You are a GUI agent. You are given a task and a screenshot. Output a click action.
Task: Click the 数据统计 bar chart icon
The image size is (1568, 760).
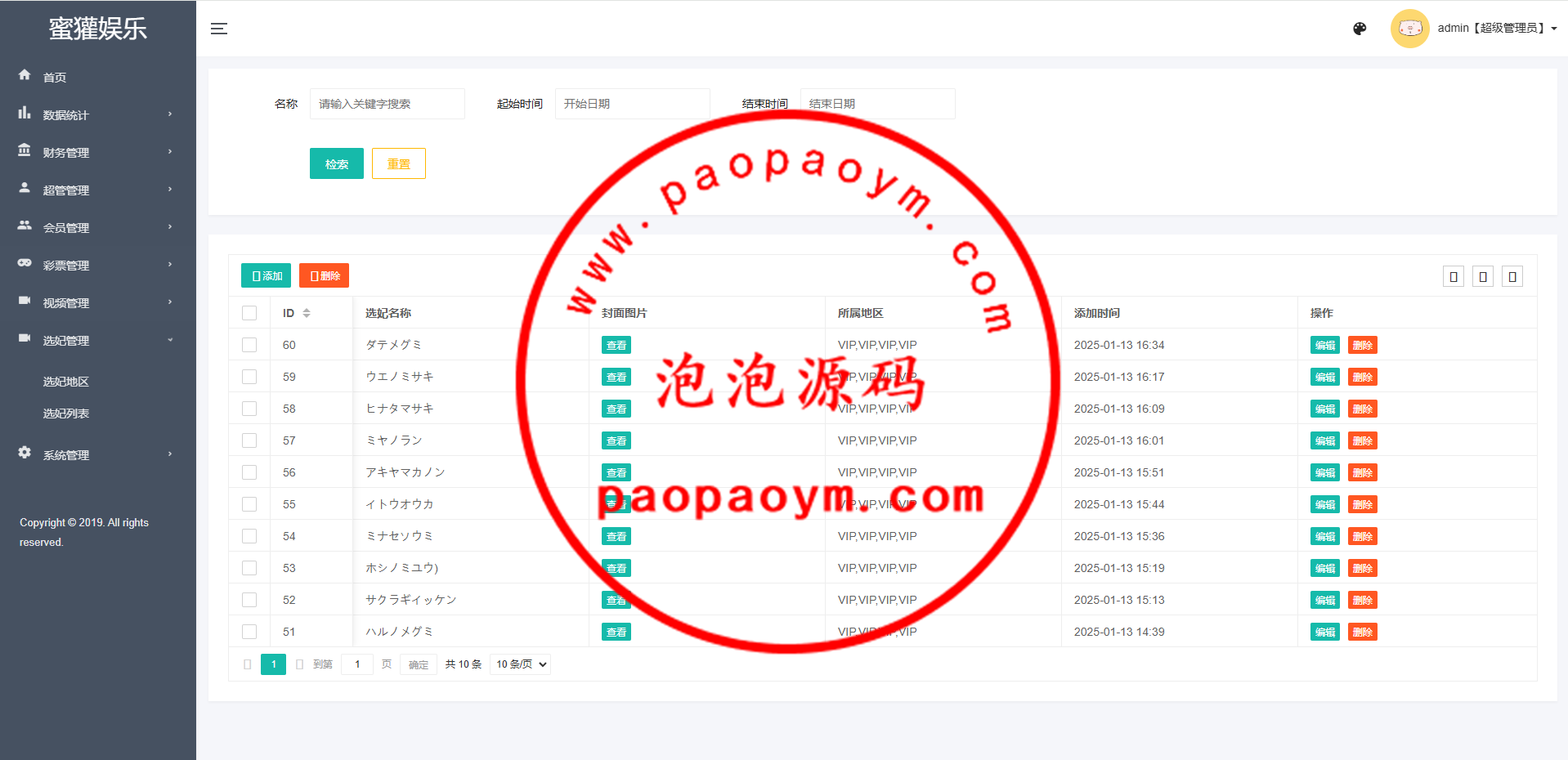click(x=25, y=113)
